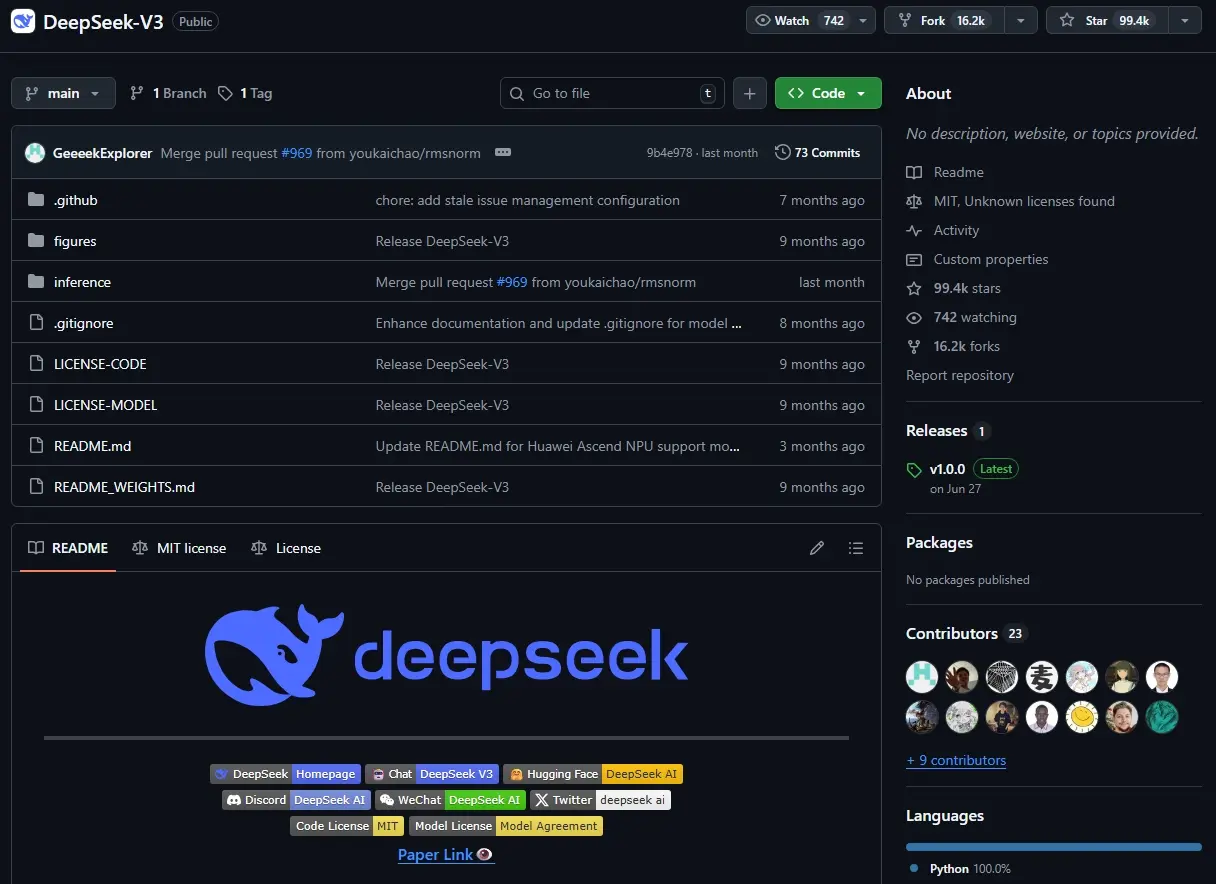
Task: Click contributor avatar with 麦 character
Action: 1042,677
